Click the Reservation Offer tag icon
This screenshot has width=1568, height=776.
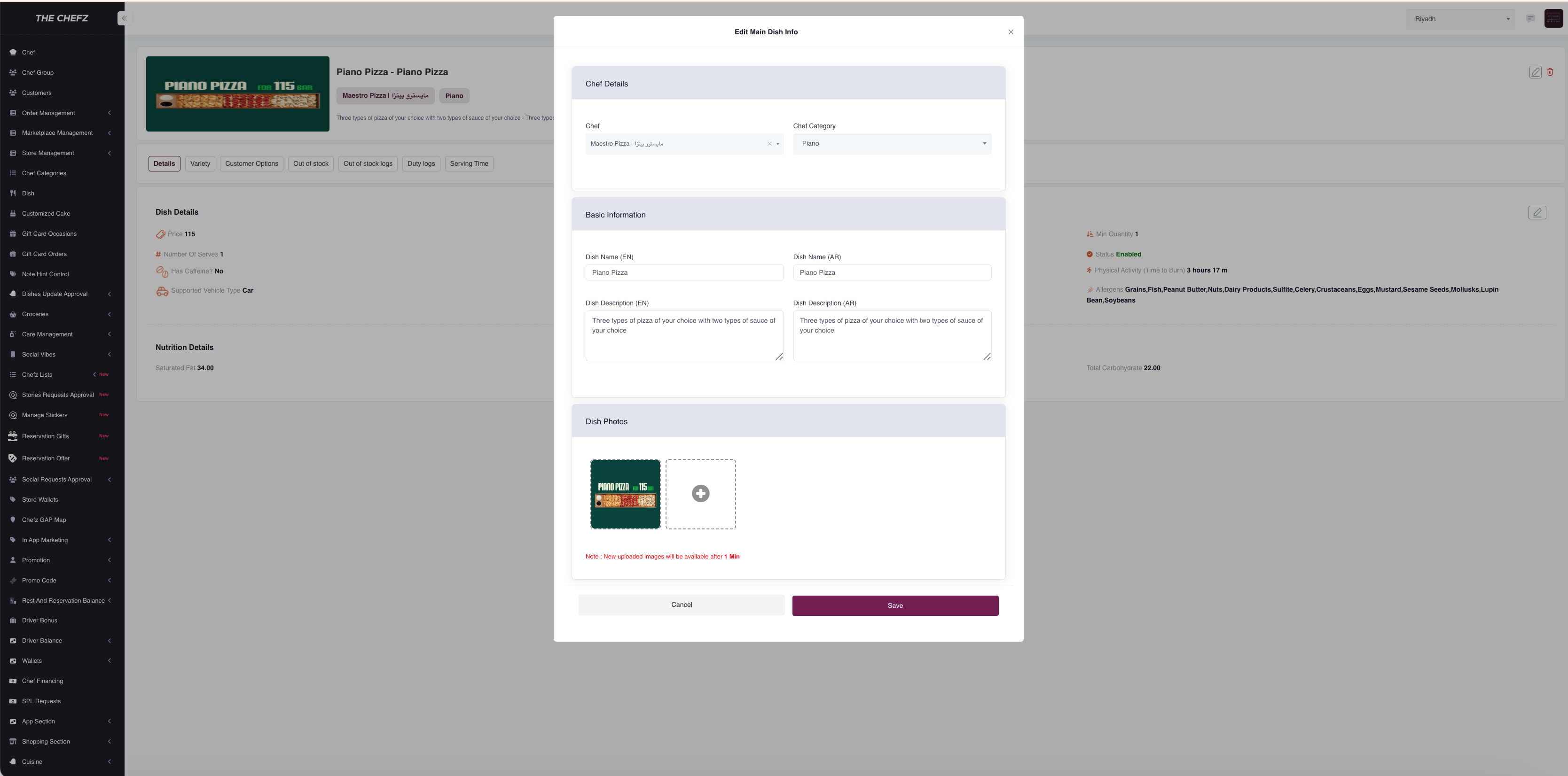coord(13,458)
